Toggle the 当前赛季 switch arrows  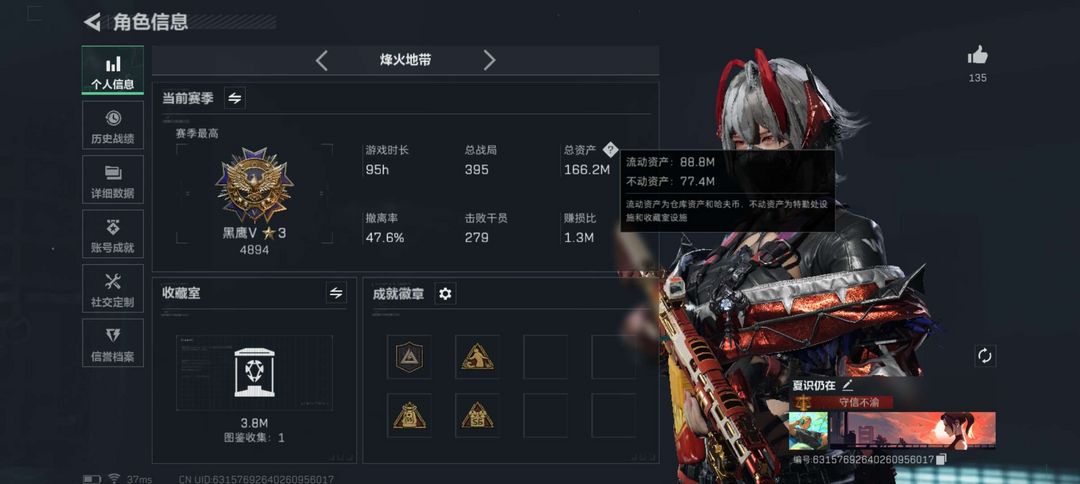(235, 98)
